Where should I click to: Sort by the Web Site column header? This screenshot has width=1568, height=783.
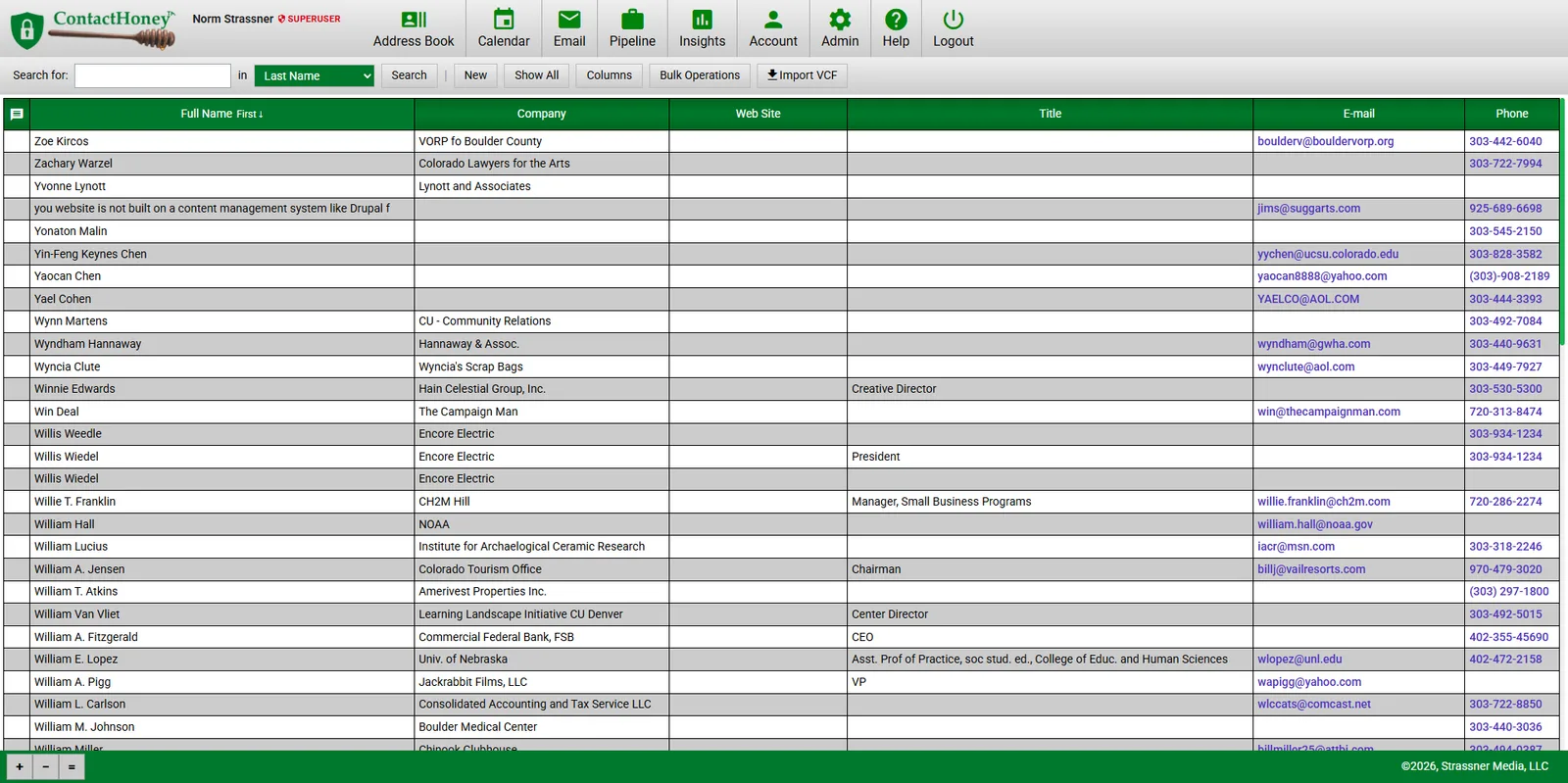pos(759,114)
